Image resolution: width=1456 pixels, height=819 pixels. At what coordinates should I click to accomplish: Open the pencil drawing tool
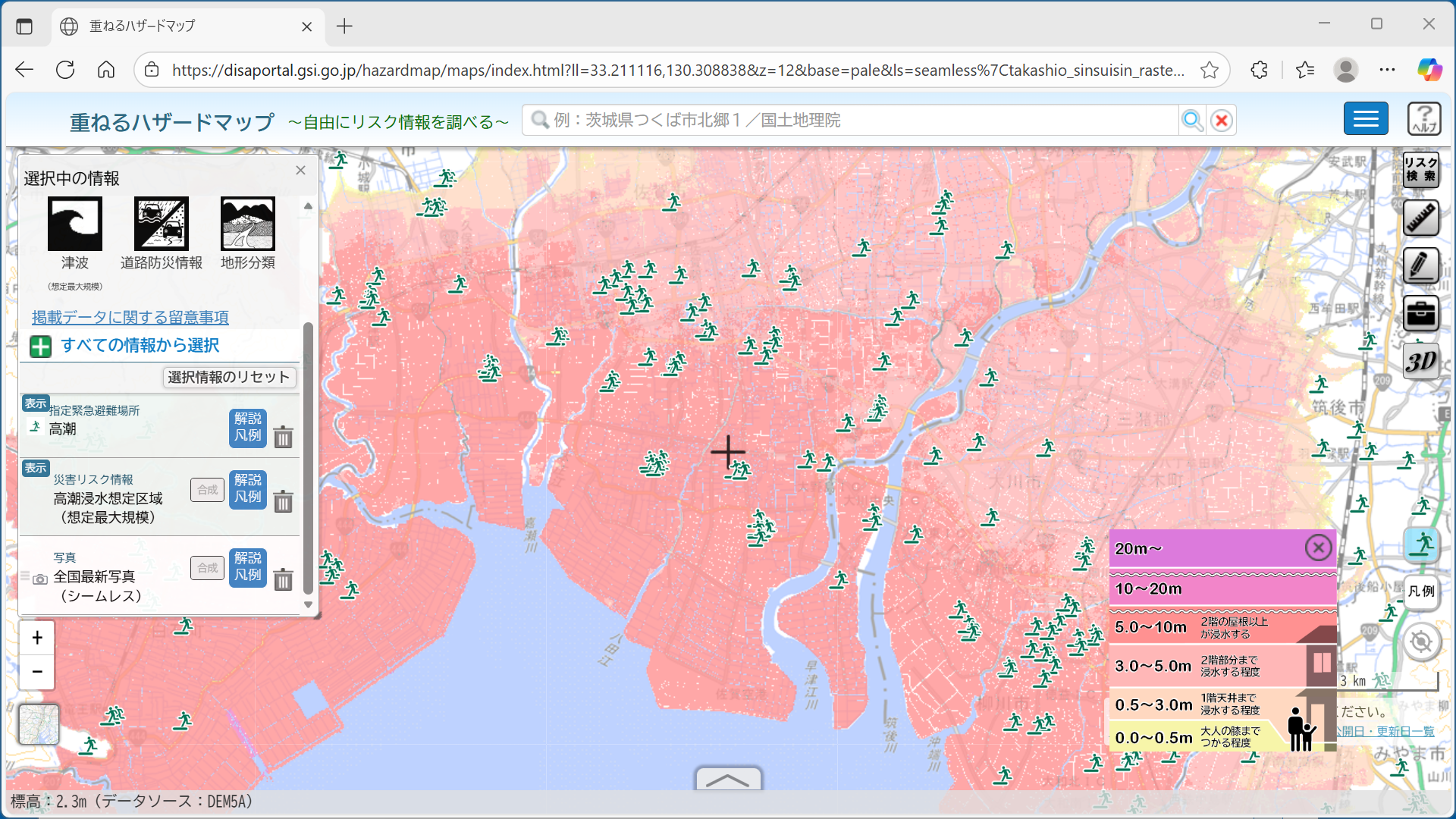[x=1420, y=265]
